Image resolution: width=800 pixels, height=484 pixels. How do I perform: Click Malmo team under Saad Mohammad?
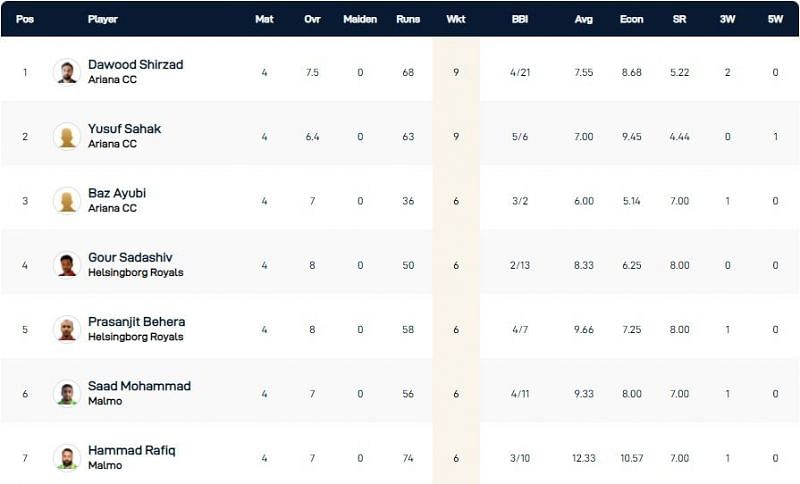pos(104,401)
